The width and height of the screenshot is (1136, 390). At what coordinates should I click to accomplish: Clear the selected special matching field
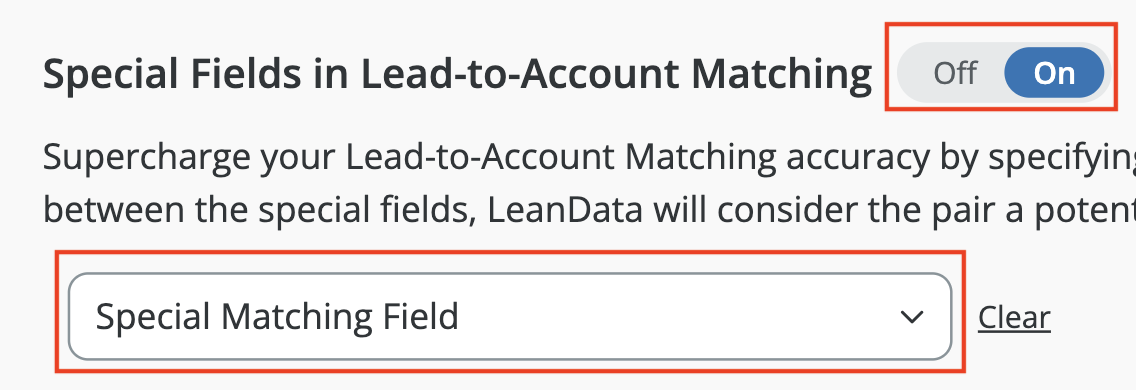[1014, 318]
